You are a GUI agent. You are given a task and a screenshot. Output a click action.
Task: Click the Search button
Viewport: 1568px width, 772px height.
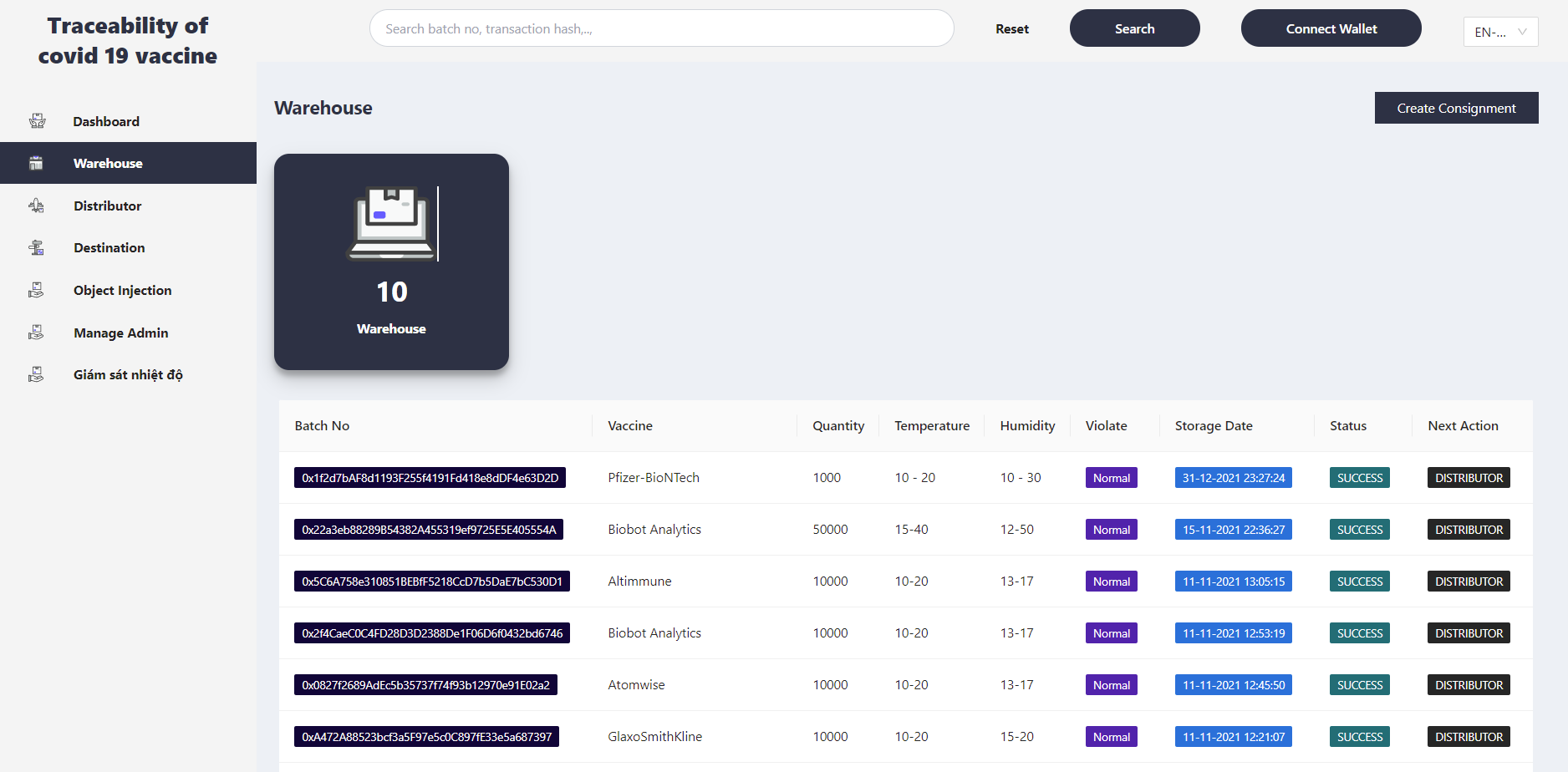(1134, 28)
